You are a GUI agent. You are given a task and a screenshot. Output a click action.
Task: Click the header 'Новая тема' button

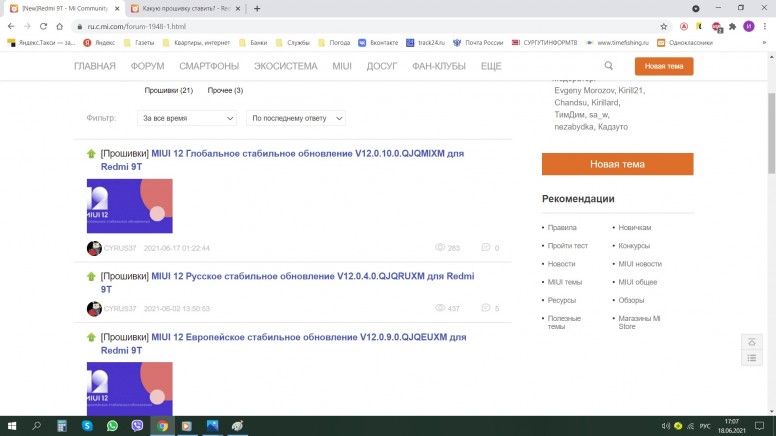[664, 66]
